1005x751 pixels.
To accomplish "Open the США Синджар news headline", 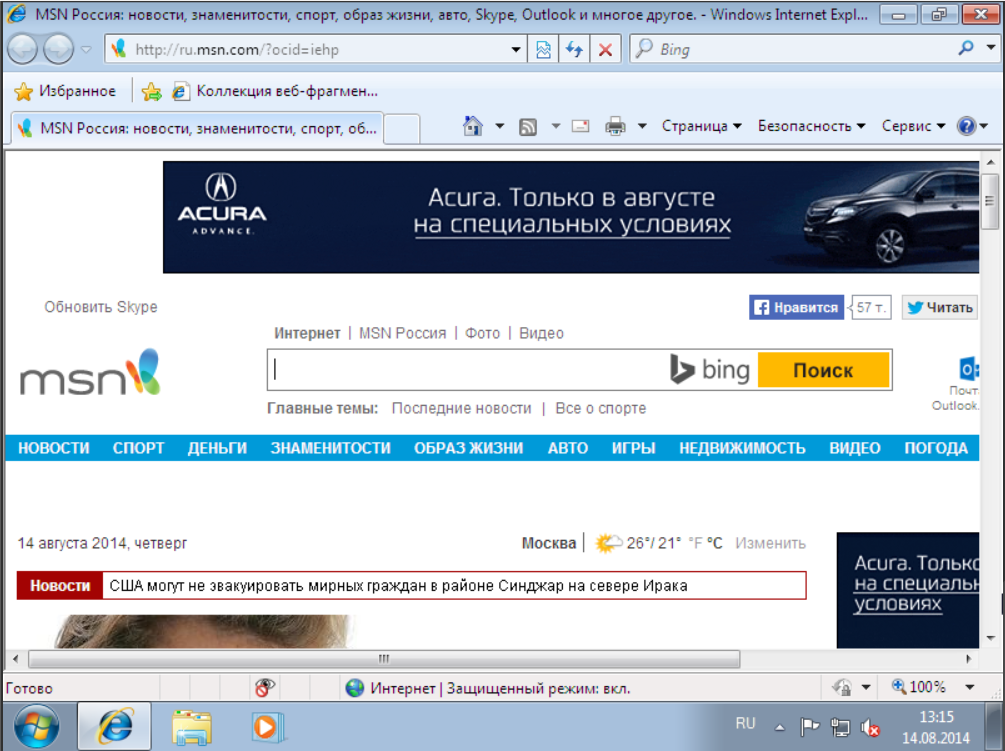I will click(398, 586).
